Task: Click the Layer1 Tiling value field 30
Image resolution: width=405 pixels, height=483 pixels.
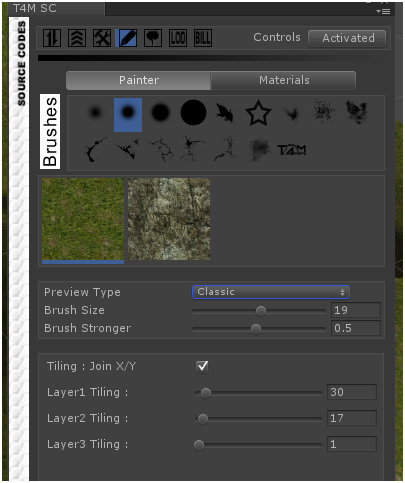Action: (352, 392)
